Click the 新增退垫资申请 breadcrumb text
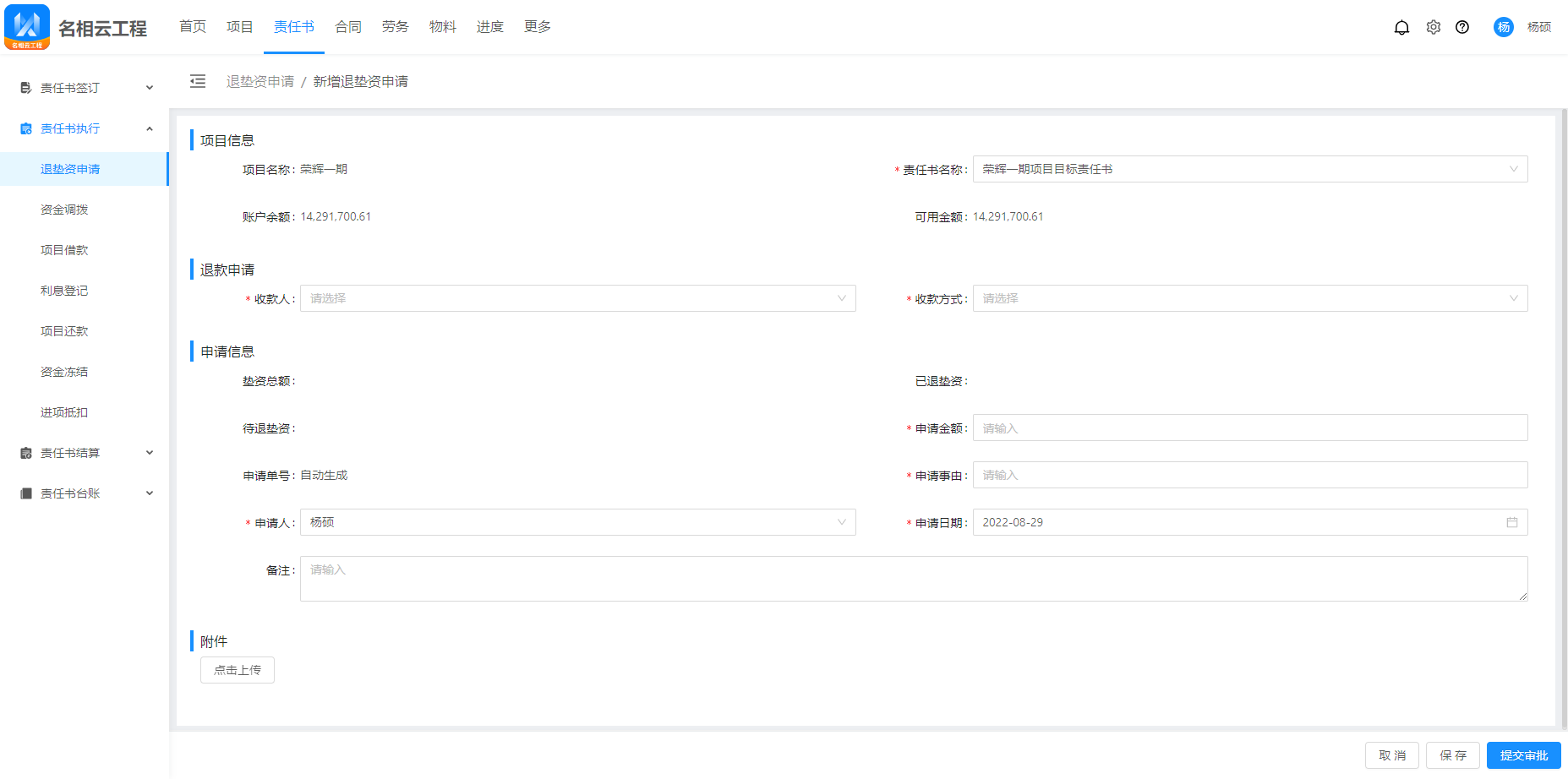Viewport: 1568px width, 779px height. (361, 81)
